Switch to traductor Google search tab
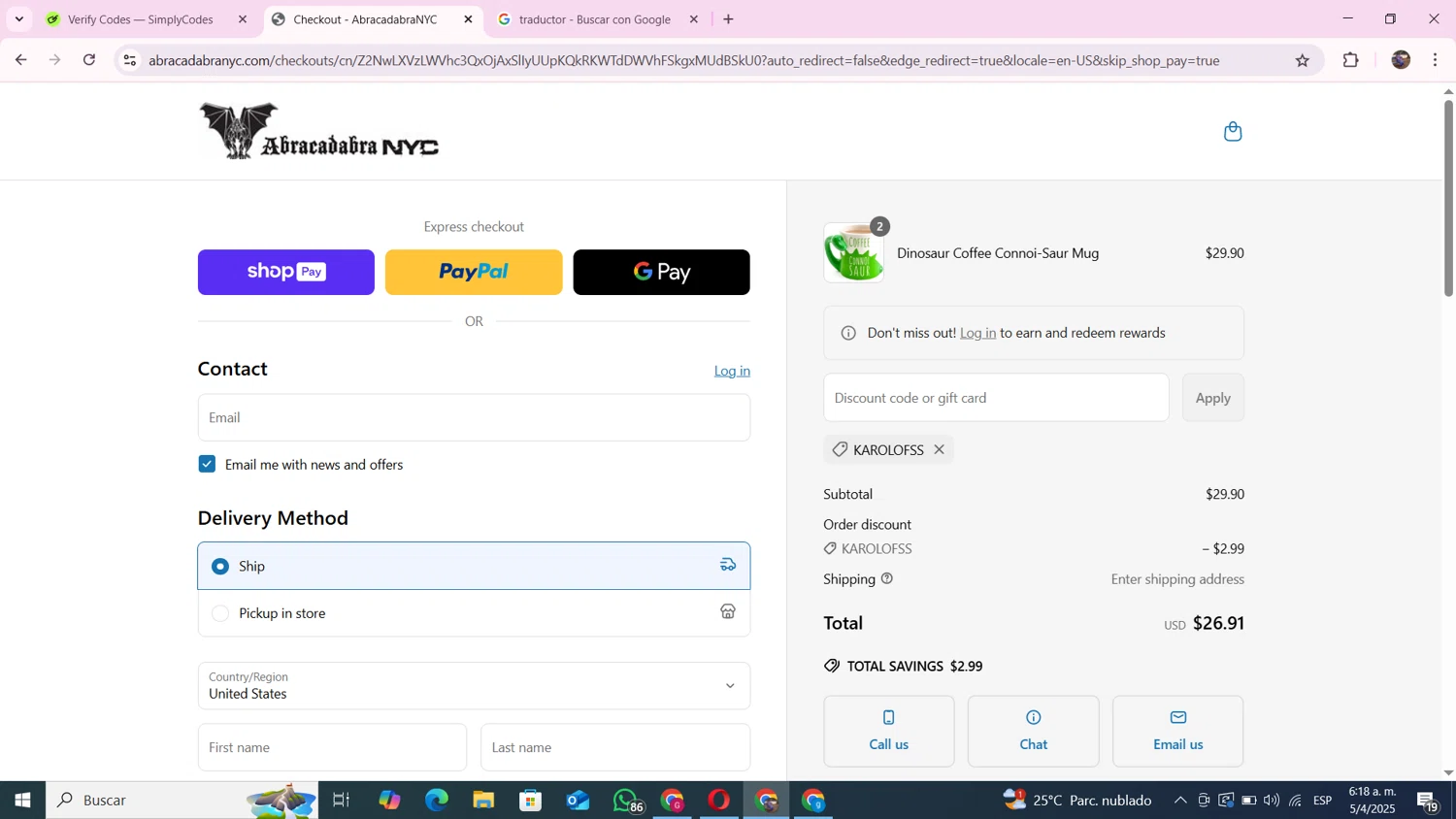The image size is (1456, 819). coord(594,19)
